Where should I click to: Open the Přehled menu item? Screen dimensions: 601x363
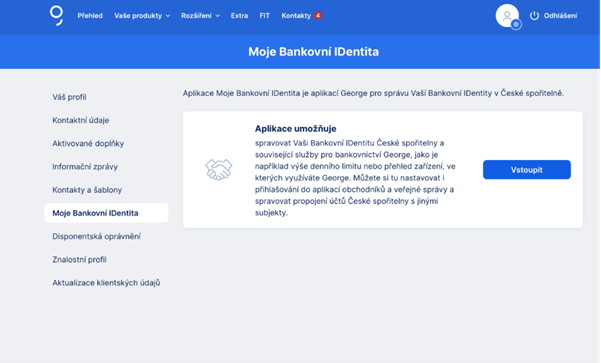(90, 16)
